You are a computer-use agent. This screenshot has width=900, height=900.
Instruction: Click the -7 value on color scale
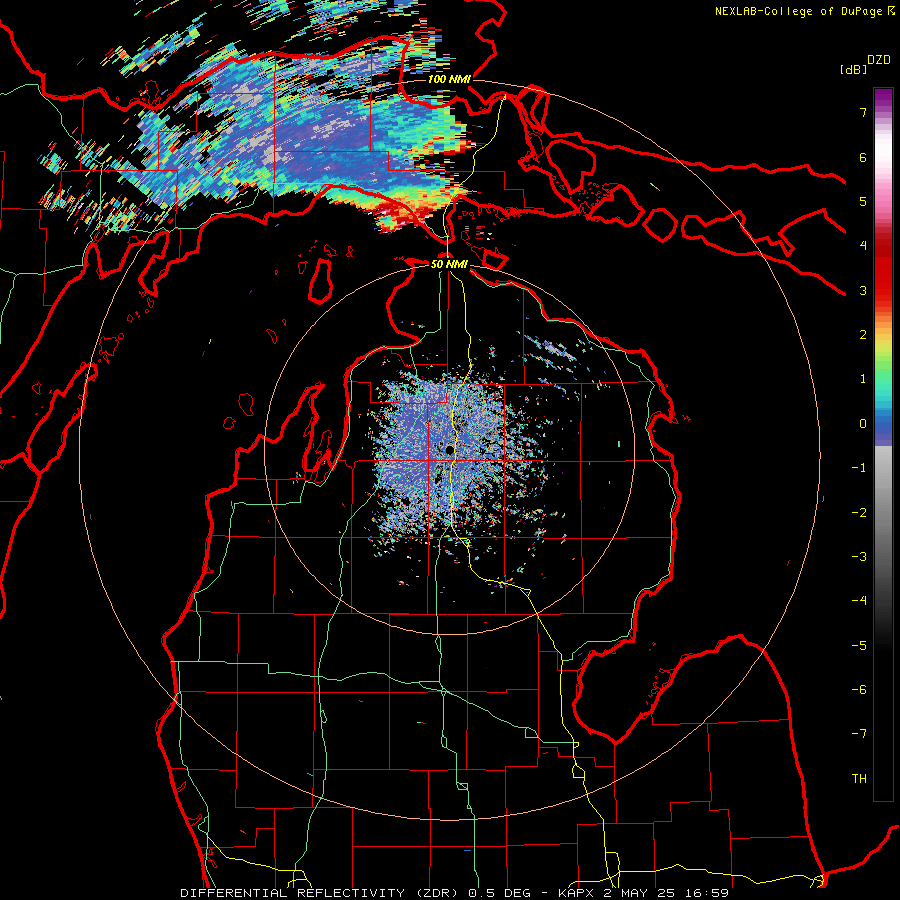[859, 734]
